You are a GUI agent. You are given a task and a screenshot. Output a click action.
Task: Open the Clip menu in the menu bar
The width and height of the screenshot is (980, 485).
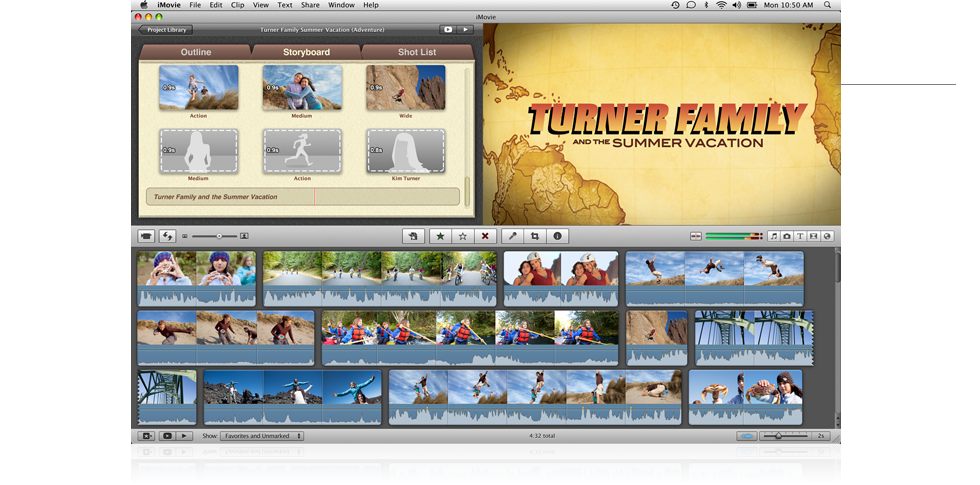pyautogui.click(x=237, y=5)
